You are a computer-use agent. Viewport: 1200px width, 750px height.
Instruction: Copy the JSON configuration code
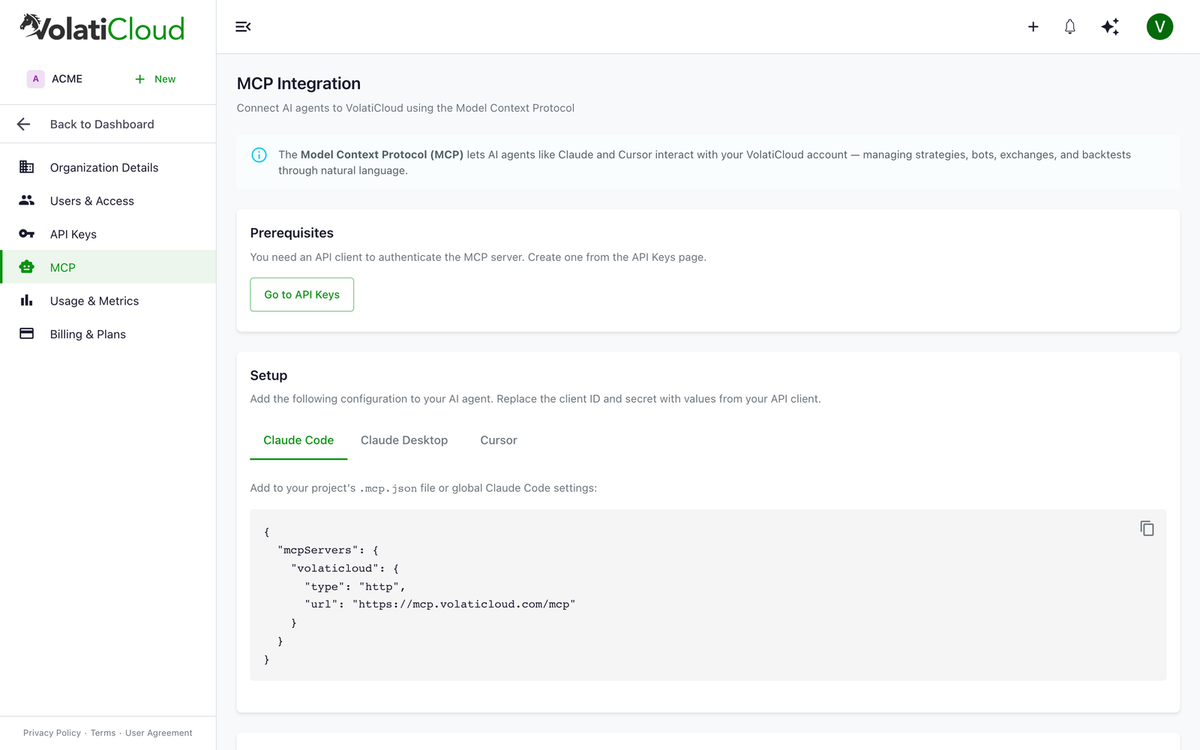[x=1147, y=528]
